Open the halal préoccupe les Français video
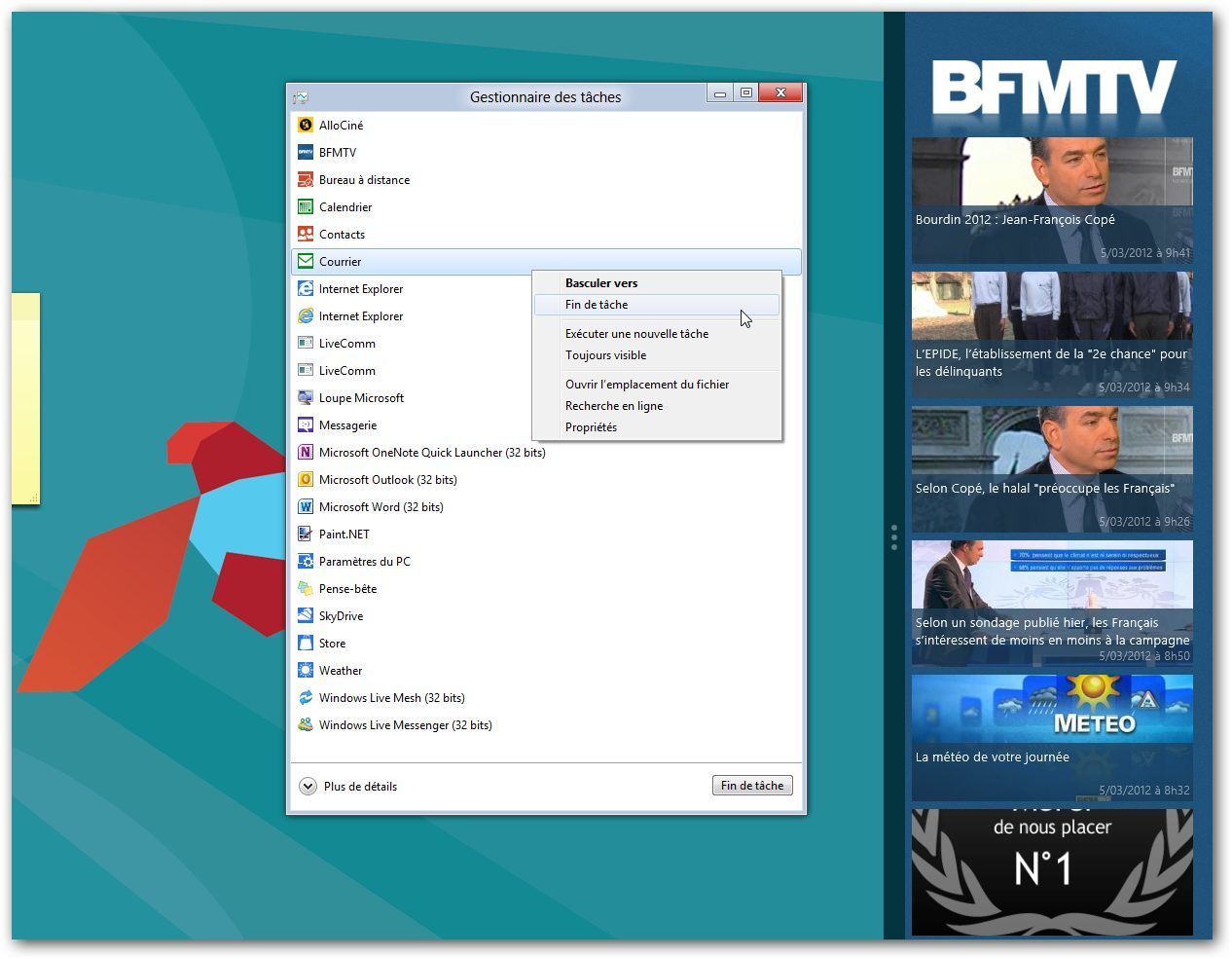Image resolution: width=1232 pixels, height=959 pixels. coord(1052,469)
